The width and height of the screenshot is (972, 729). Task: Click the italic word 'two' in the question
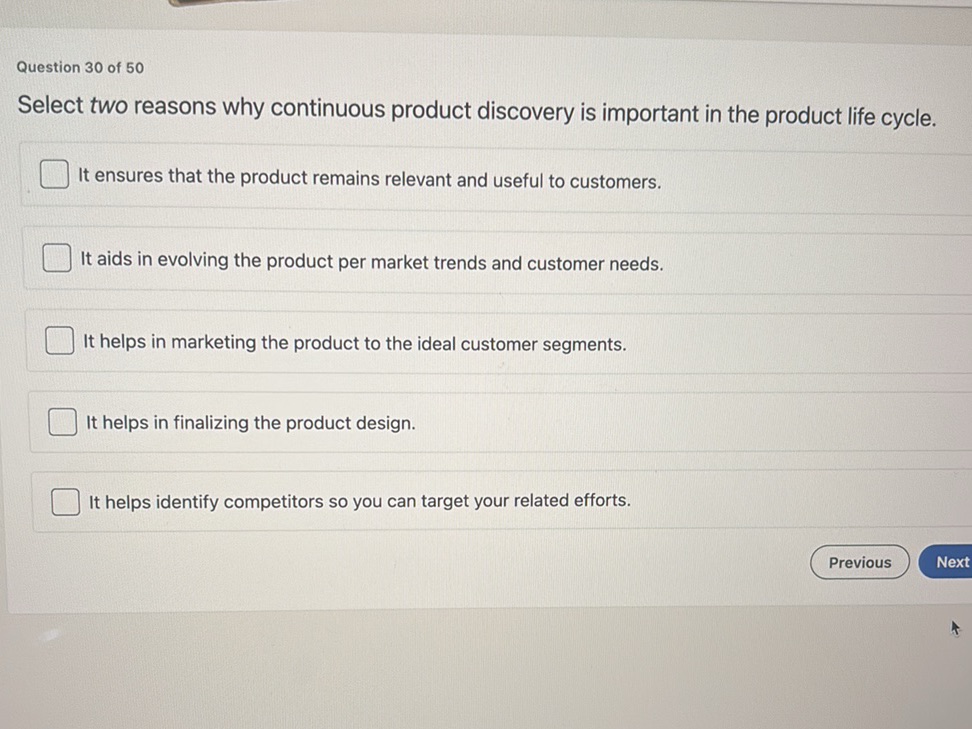(x=108, y=106)
